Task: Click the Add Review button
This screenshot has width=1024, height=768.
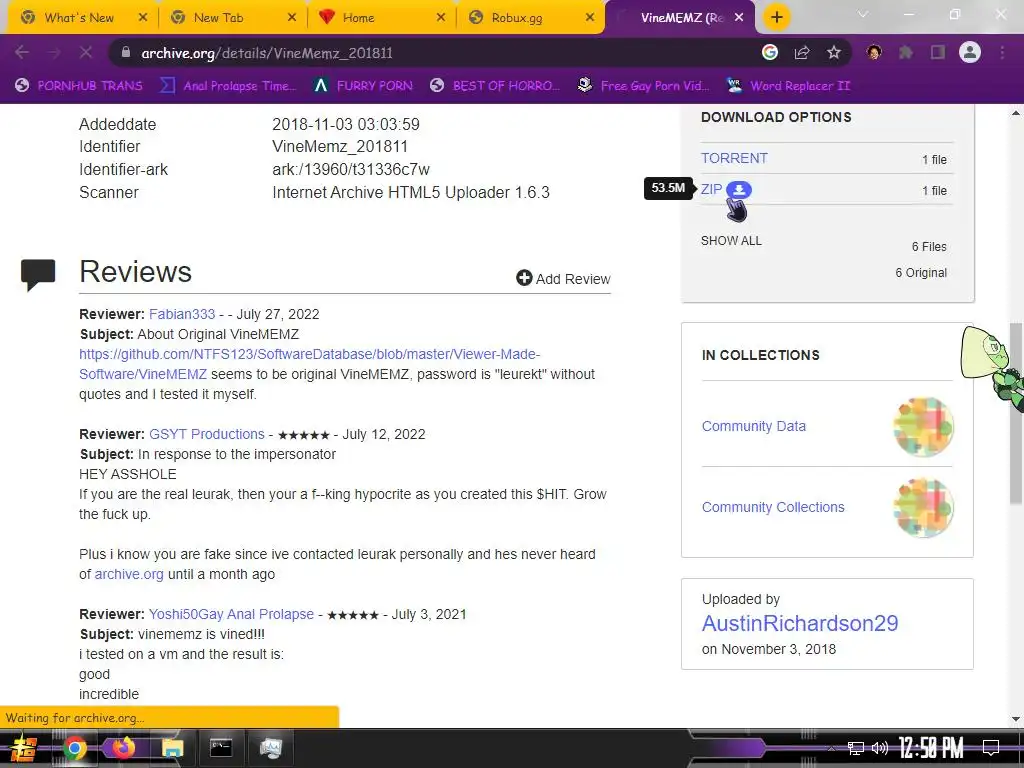Action: 563,279
